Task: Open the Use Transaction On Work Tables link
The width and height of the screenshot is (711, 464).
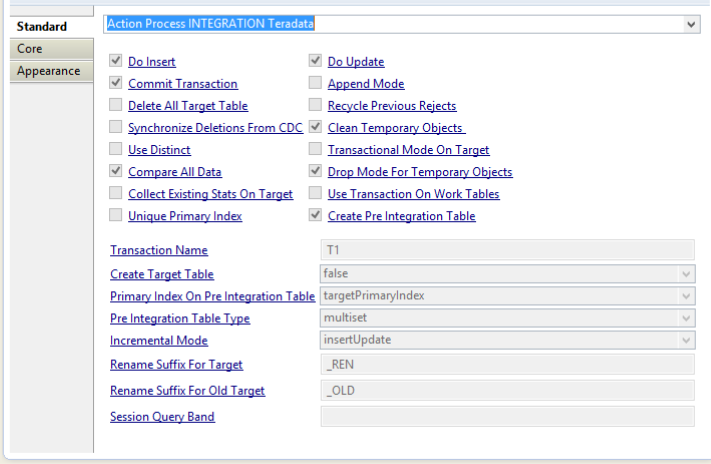Action: 414,194
